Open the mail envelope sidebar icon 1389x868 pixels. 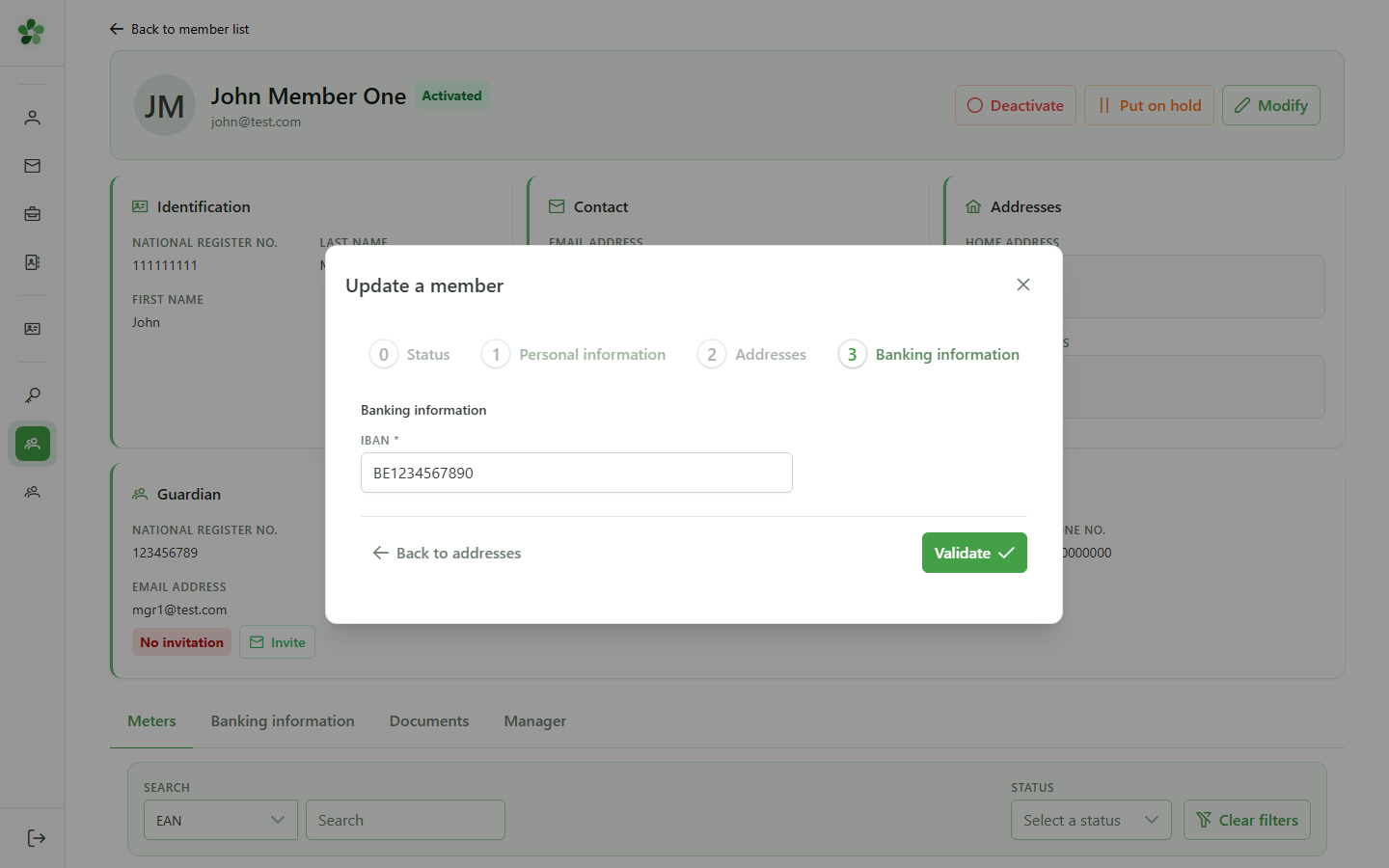(32, 166)
